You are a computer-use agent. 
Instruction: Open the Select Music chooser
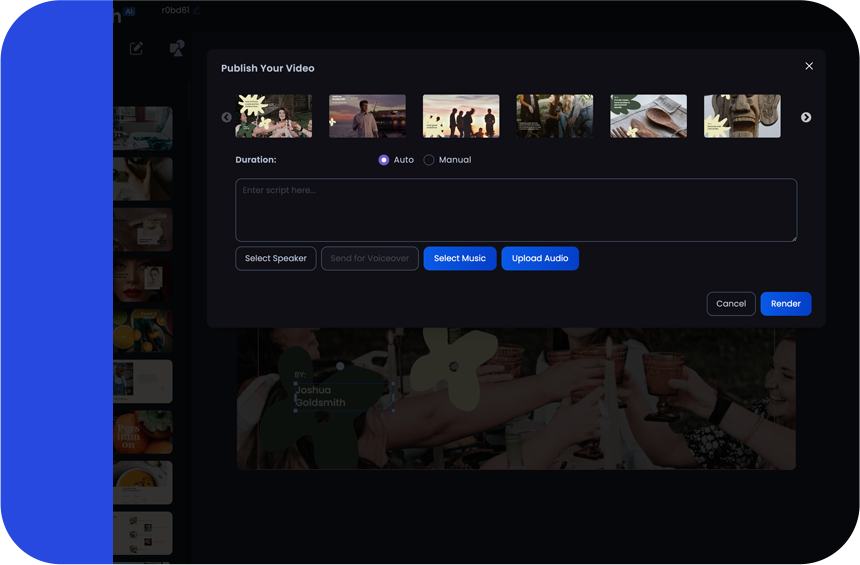(460, 258)
